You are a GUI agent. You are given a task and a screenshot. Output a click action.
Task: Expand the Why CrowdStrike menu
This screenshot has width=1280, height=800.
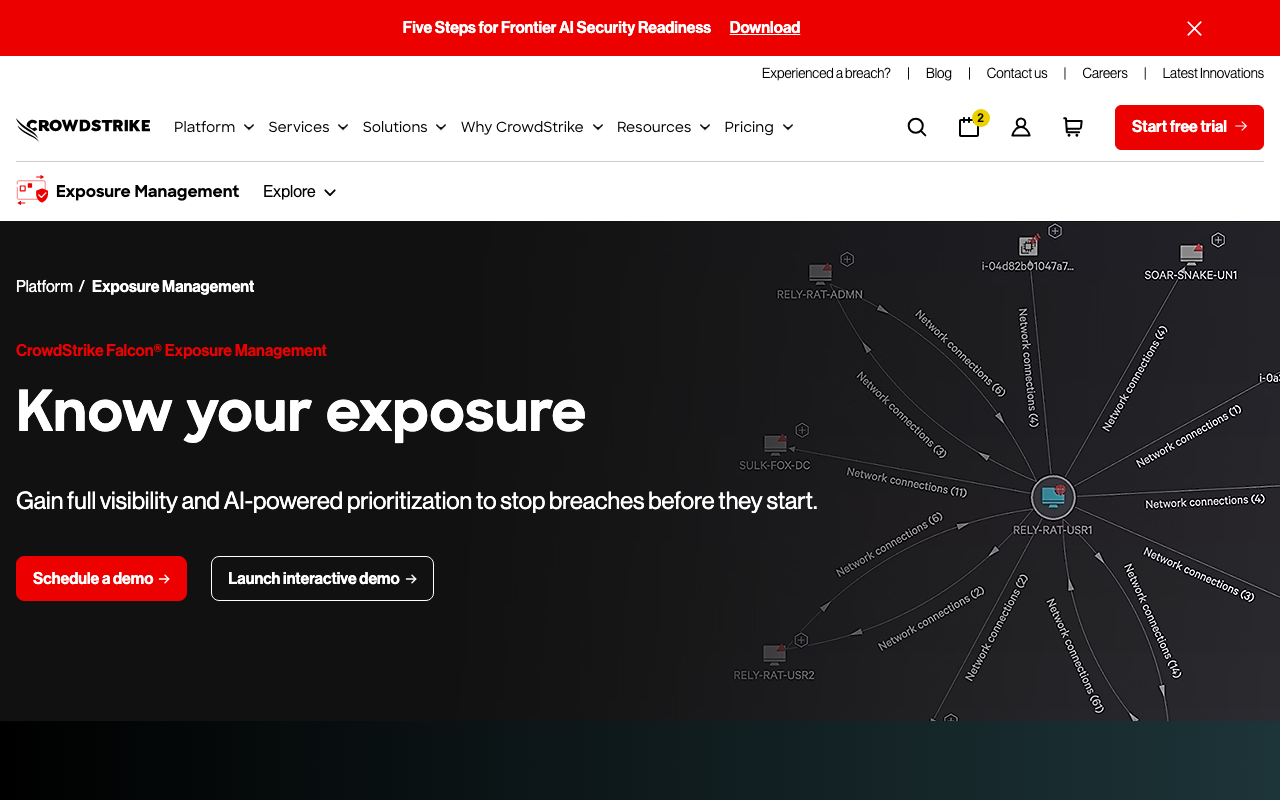click(532, 127)
